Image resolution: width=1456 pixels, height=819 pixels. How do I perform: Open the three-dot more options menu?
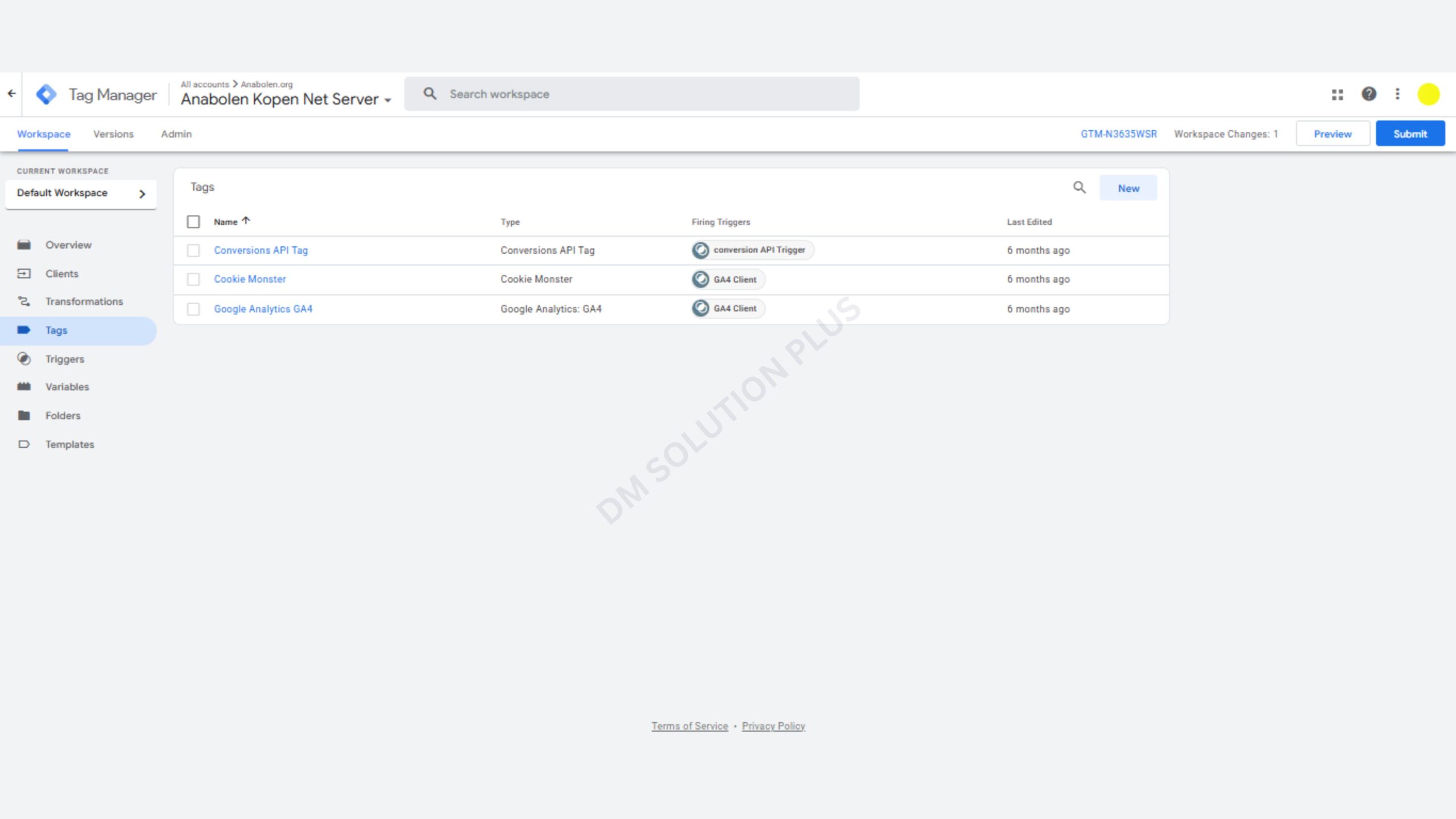pyautogui.click(x=1397, y=94)
